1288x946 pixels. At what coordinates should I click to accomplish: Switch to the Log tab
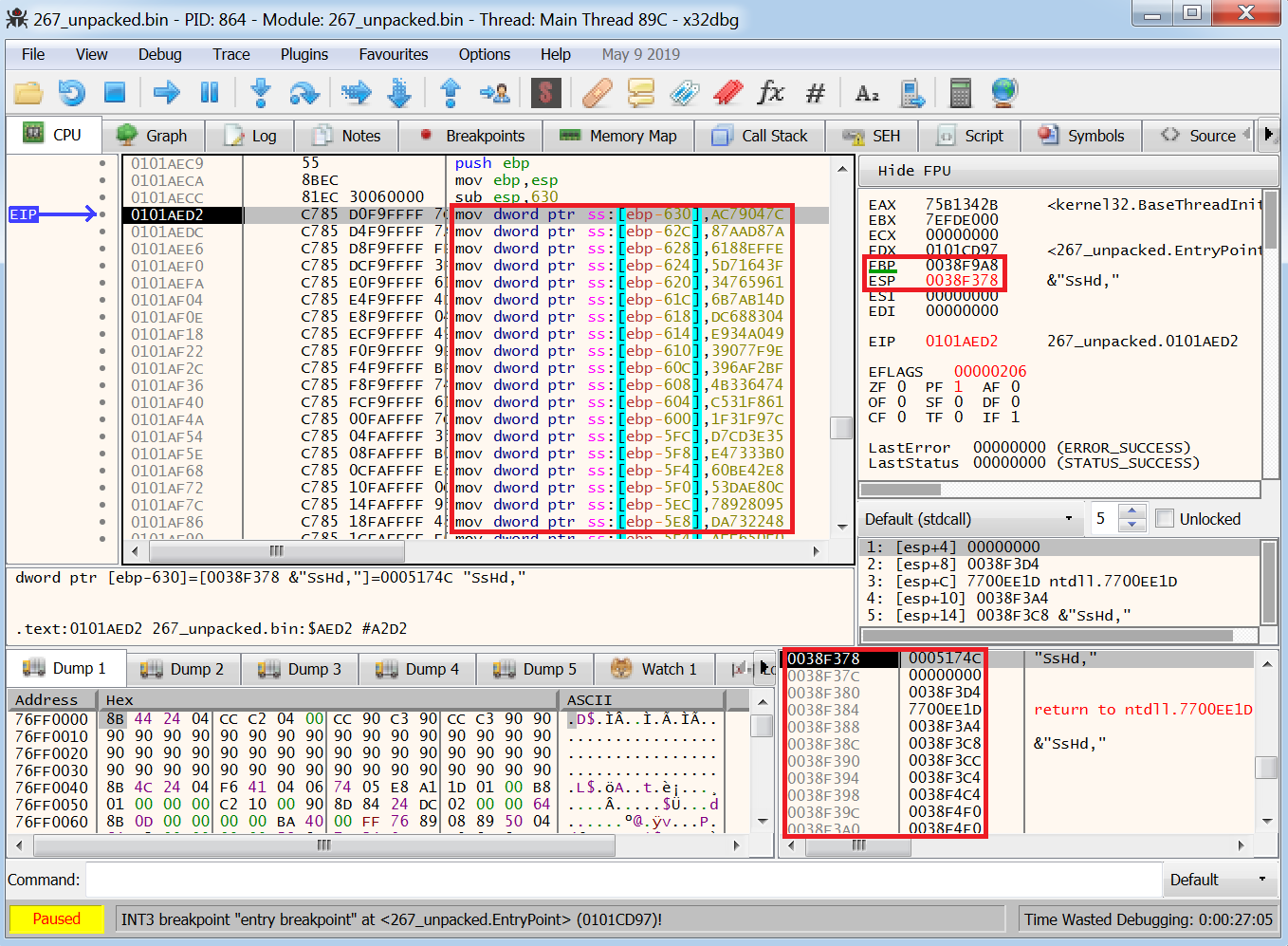click(250, 136)
